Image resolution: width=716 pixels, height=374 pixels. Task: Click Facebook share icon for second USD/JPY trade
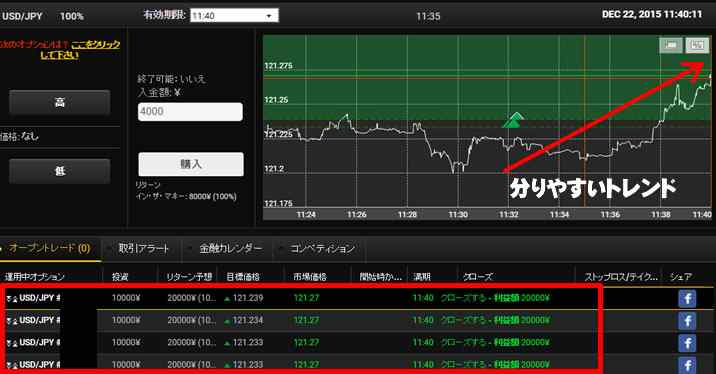[x=687, y=321]
